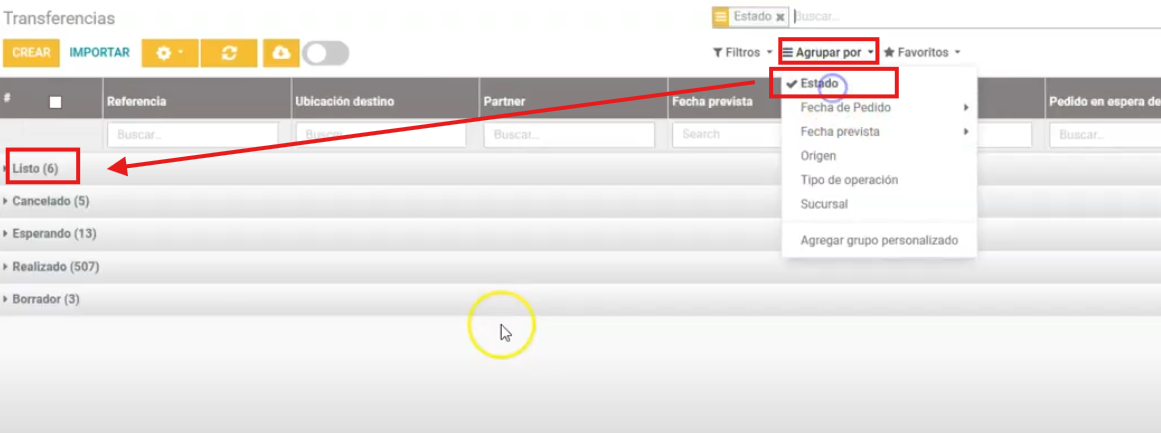Choose Agregar grupo personalizado
1161x433 pixels.
879,240
